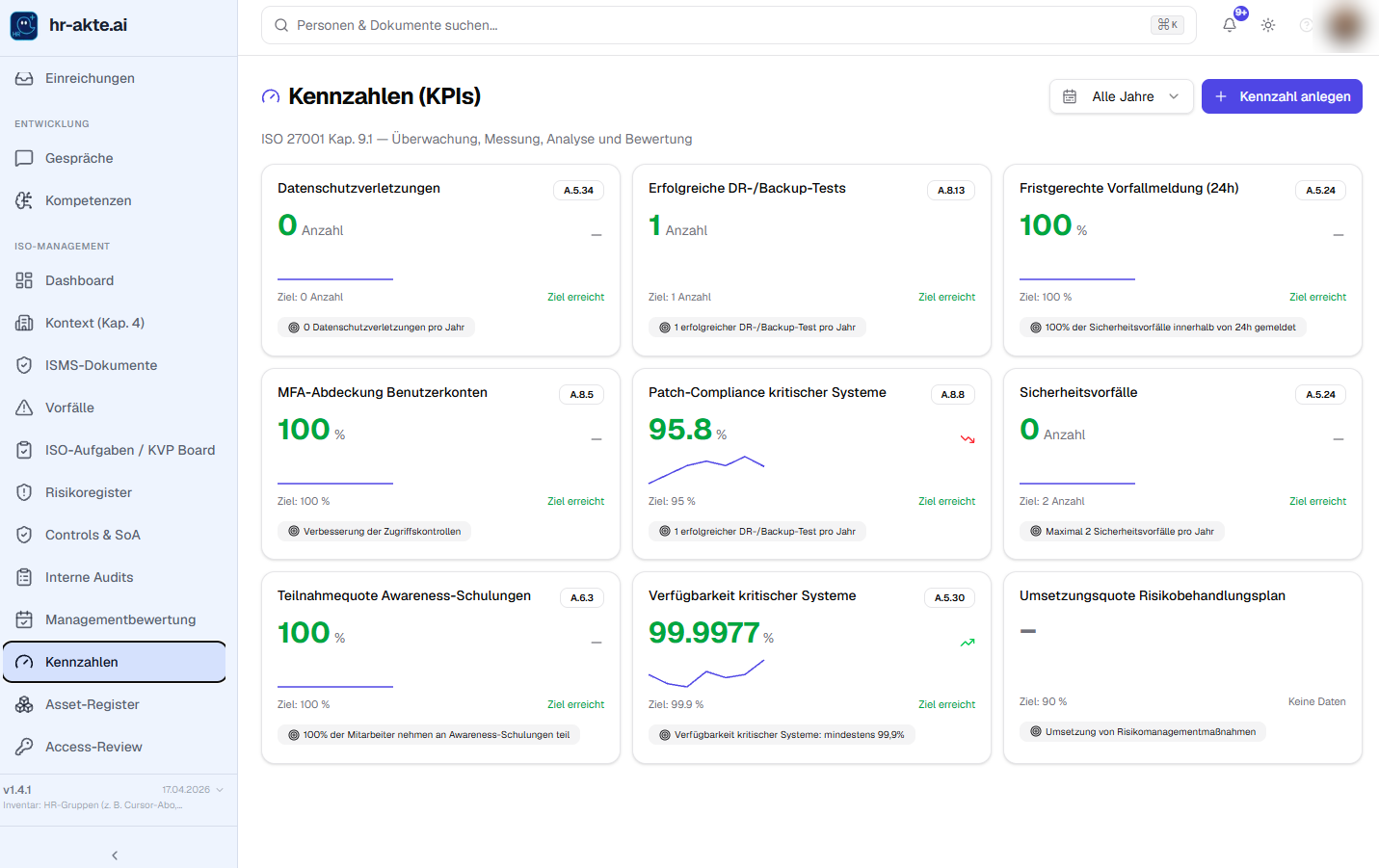Click the target icon on MFA-Abdeckung goal chip
1379x868 pixels.
[x=294, y=532]
